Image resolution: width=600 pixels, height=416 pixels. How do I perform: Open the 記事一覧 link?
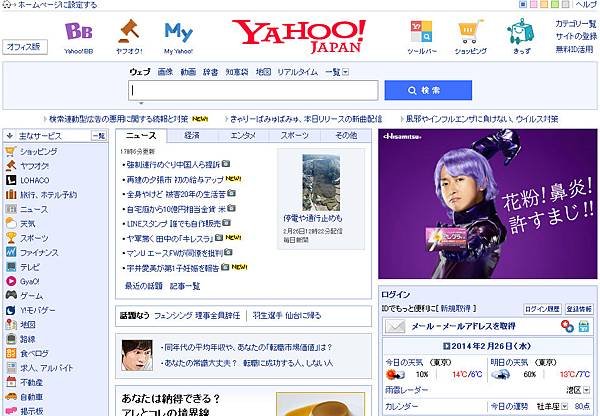tap(185, 286)
